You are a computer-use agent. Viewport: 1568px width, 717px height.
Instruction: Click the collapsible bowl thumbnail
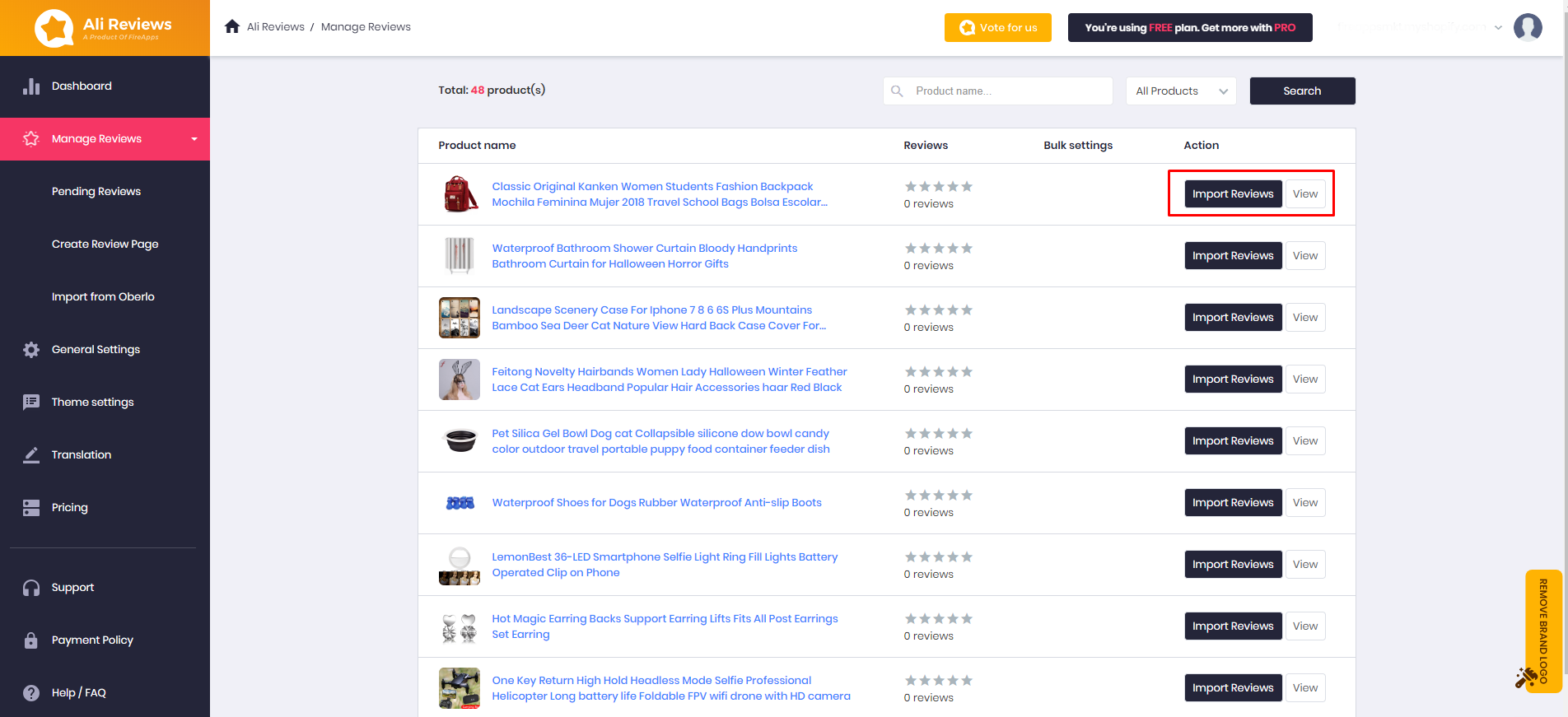pos(460,441)
